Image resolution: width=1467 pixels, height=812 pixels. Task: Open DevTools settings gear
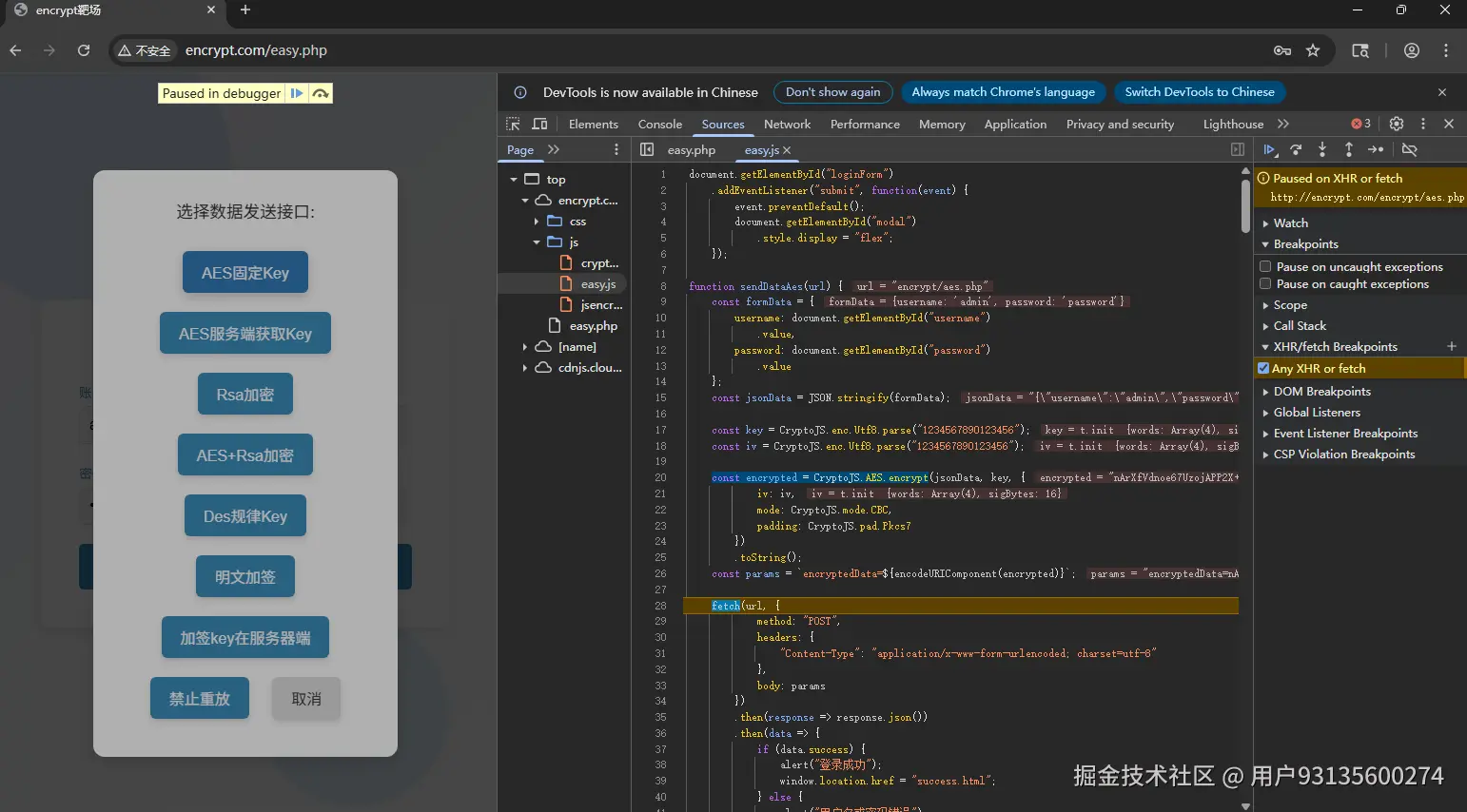[1397, 124]
